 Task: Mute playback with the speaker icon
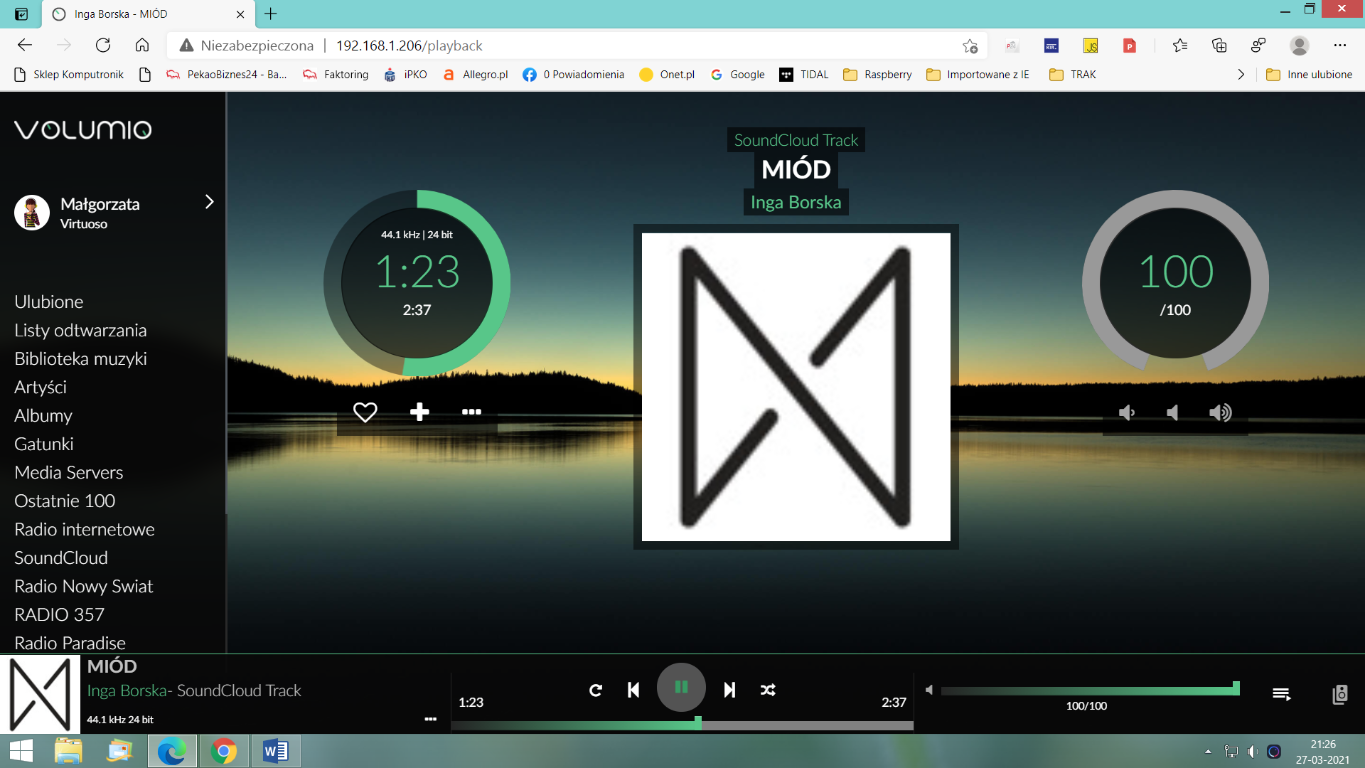coord(1172,413)
